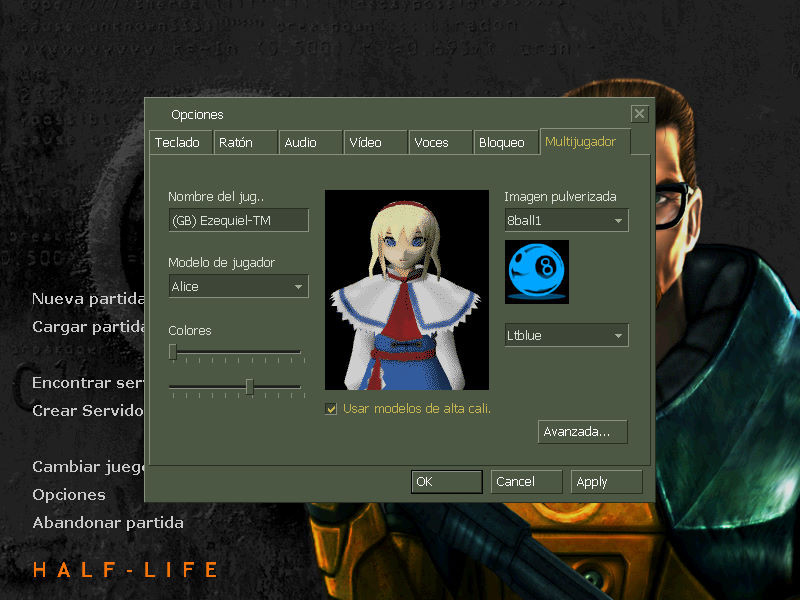Click the Alice player model preview
Image resolution: width=800 pixels, height=600 pixels.
tap(405, 290)
